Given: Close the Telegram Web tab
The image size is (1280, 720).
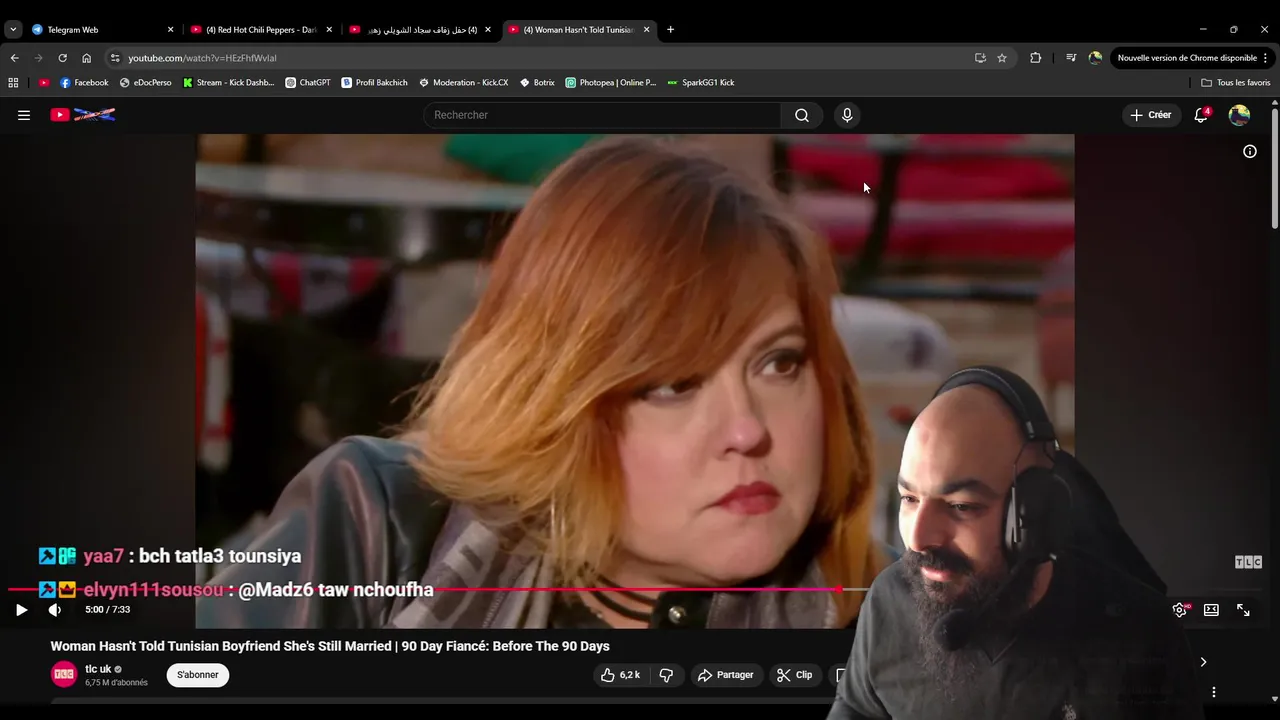Looking at the screenshot, I should (170, 30).
